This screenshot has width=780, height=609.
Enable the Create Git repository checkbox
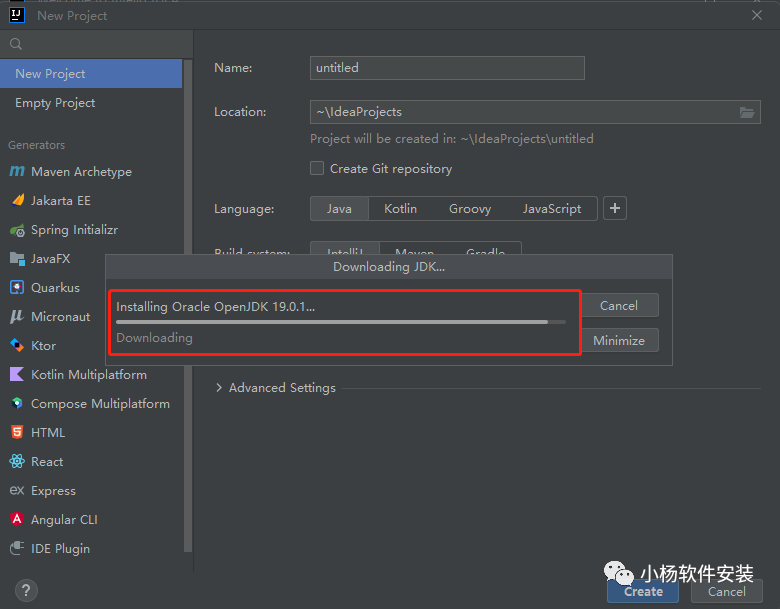click(x=317, y=169)
